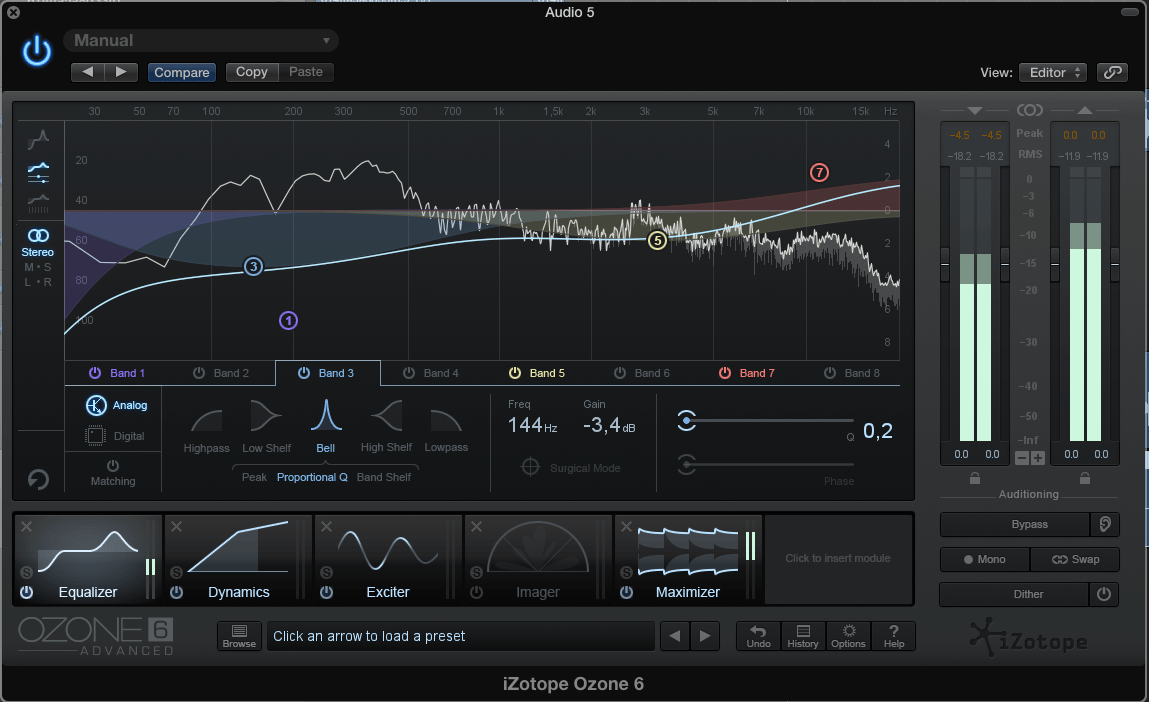Toggle the Exciter module power

(x=327, y=592)
